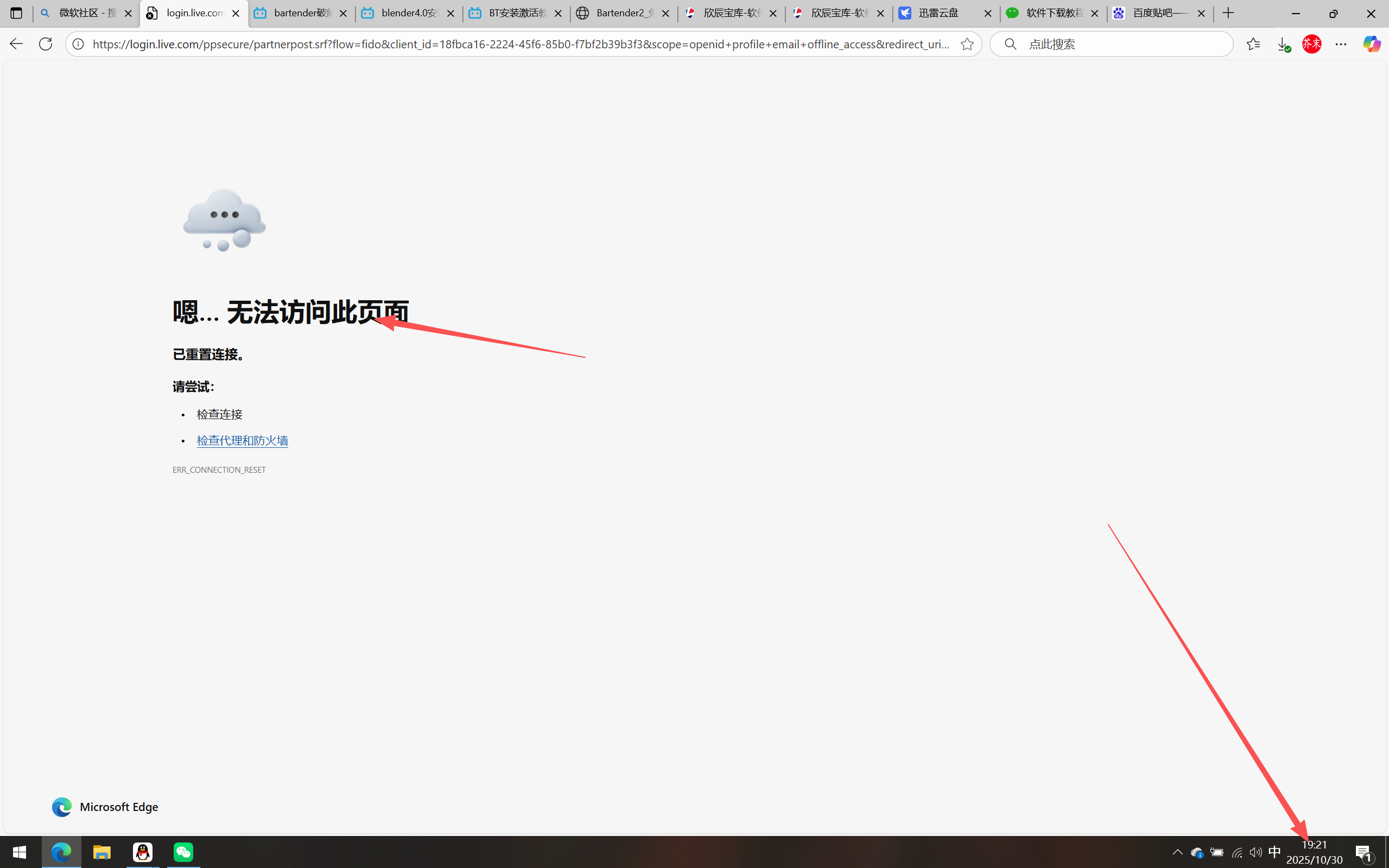1389x868 pixels.
Task: Open WeChat from the taskbar
Action: coord(183,852)
